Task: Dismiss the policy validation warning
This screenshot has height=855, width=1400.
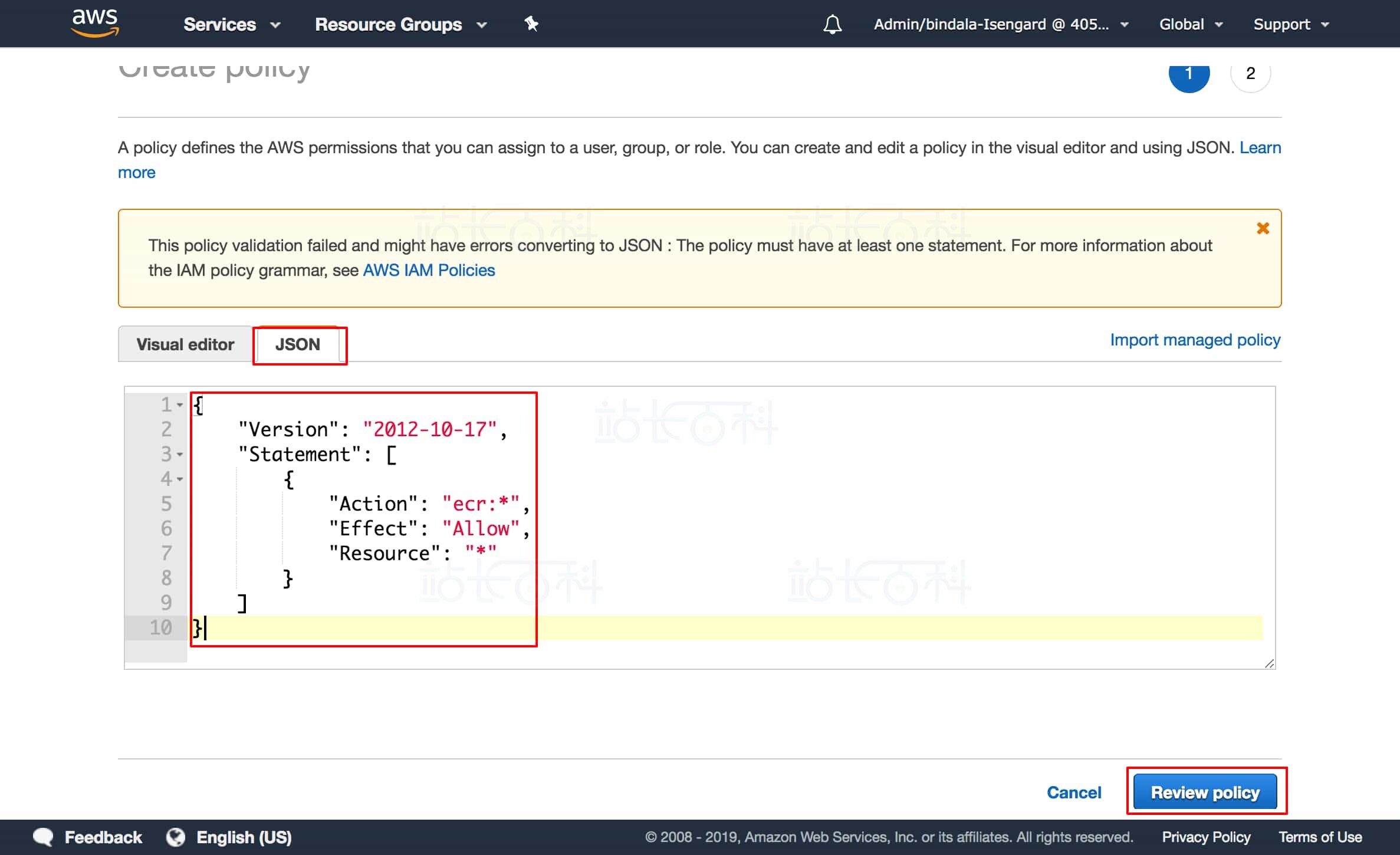Action: 1263,228
